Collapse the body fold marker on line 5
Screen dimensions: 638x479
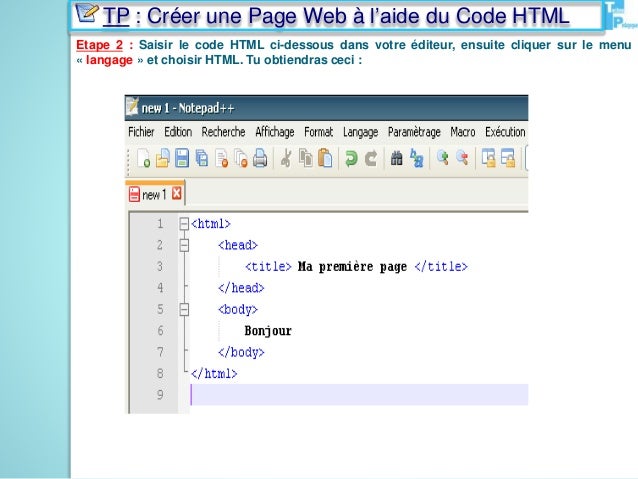coord(184,310)
